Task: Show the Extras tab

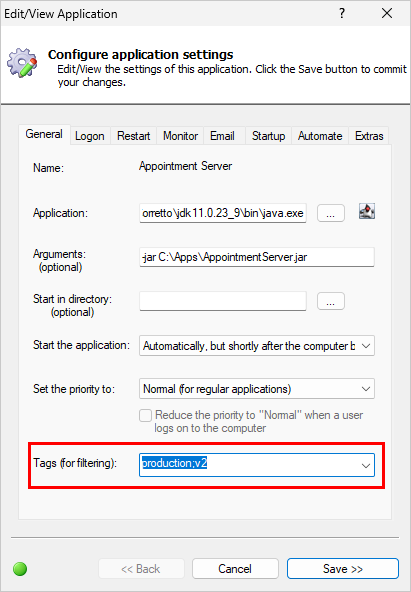Action: coord(369,136)
